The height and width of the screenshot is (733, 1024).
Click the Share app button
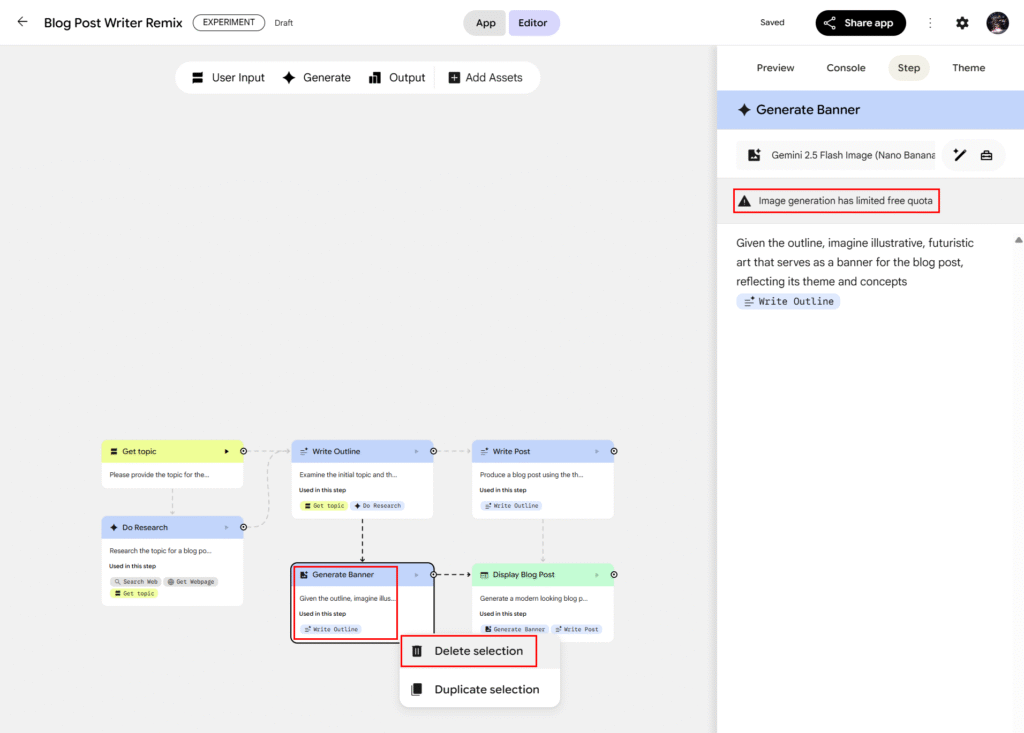(860, 23)
